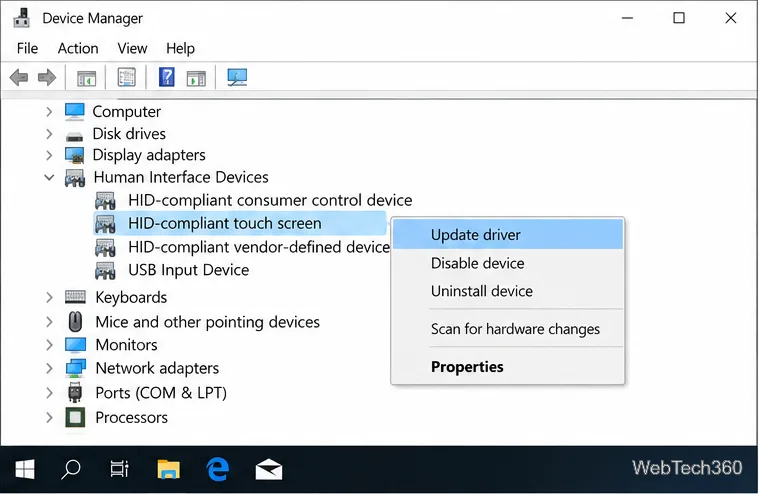Click scan for hardware changes monitor icon

tap(237, 77)
